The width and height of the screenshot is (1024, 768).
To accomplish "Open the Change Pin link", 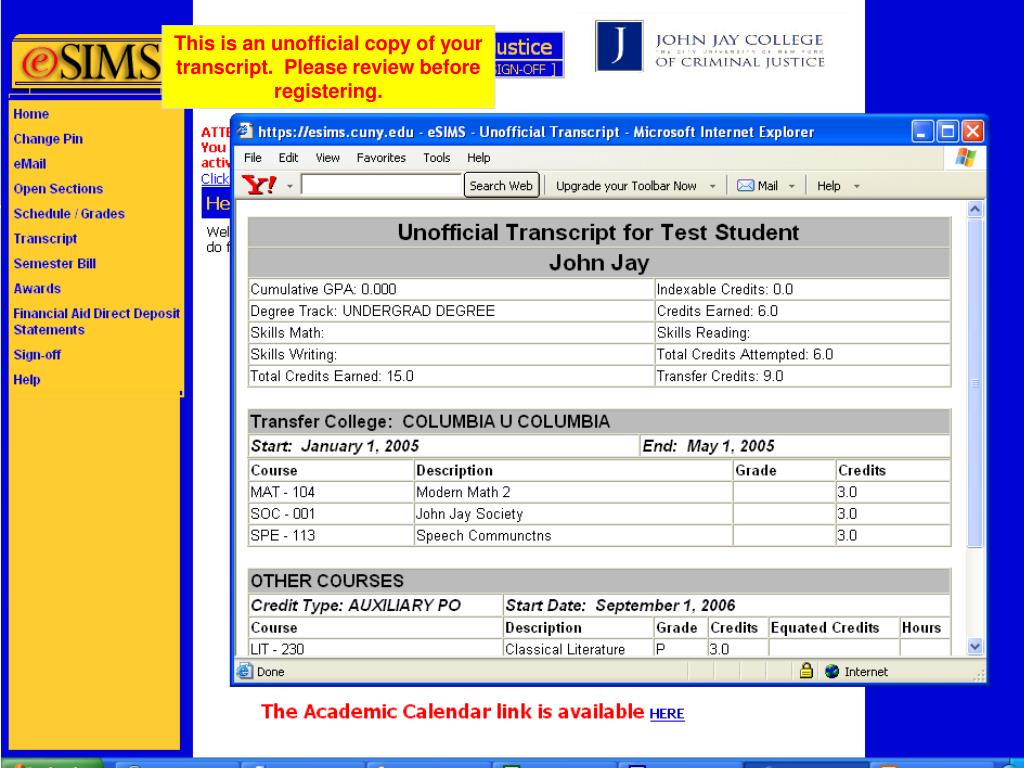I will [x=48, y=138].
